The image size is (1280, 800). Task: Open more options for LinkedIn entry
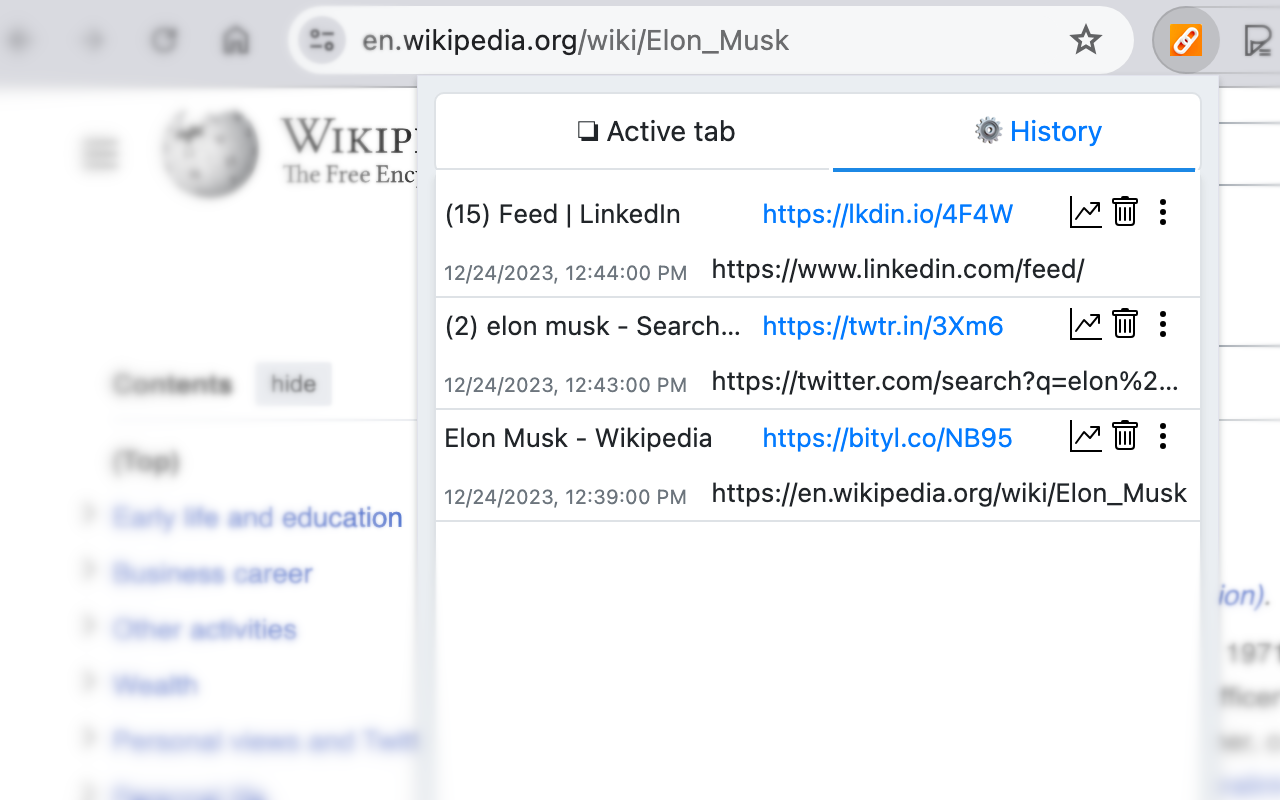(x=1162, y=213)
